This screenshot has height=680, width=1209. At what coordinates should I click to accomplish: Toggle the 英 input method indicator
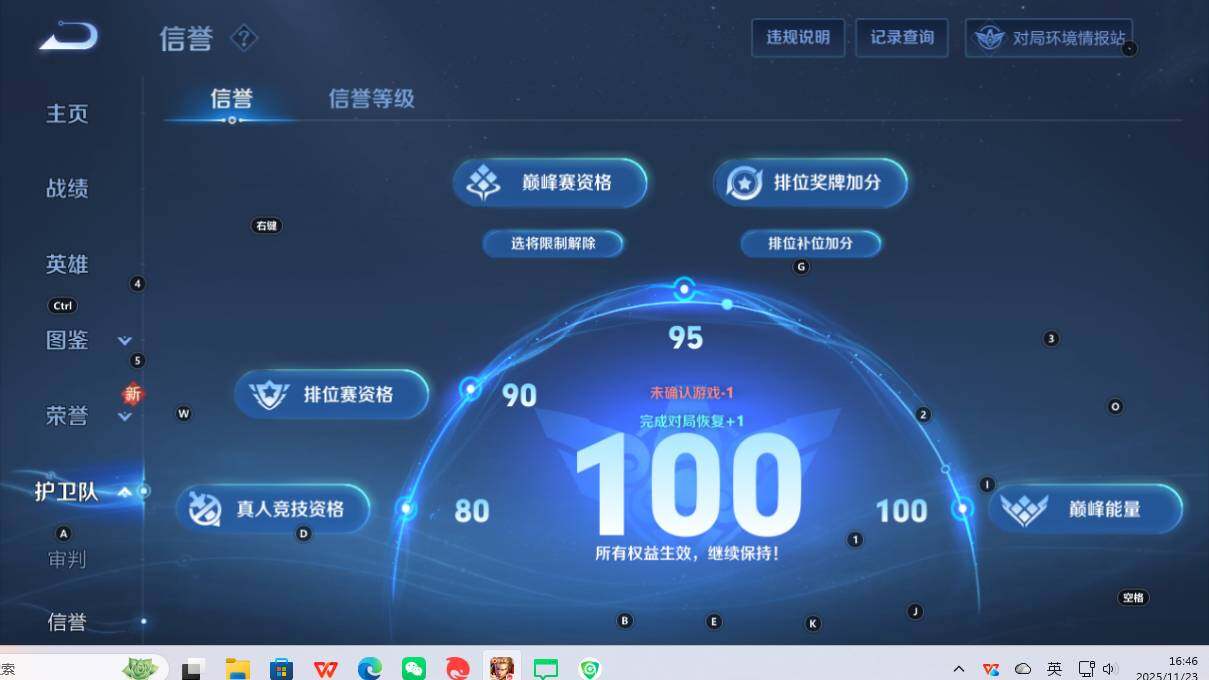coord(1054,669)
